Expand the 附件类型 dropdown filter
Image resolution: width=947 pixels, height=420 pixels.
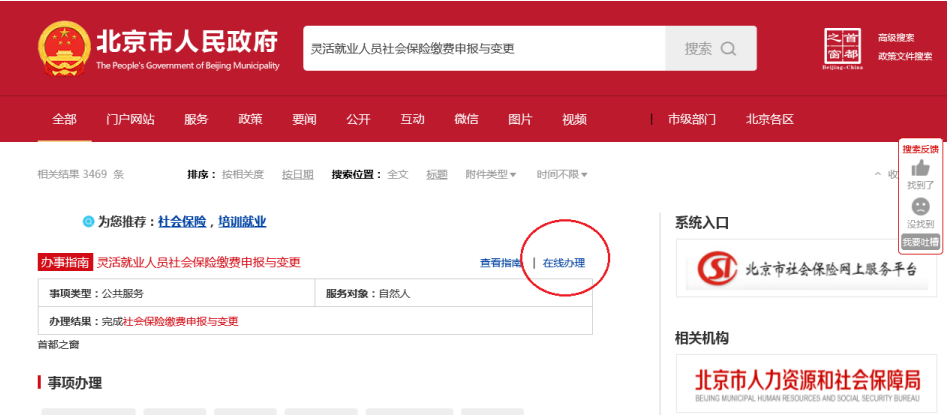pyautogui.click(x=490, y=174)
